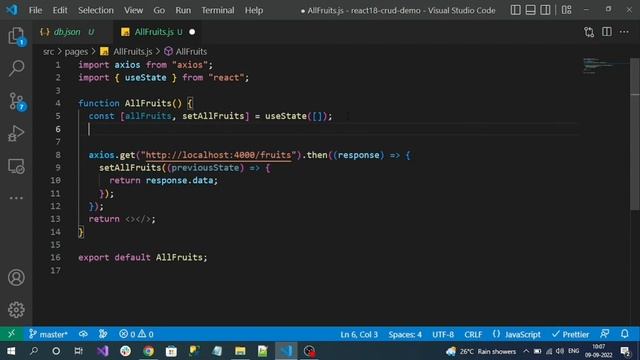Open the Run menu
640x360 pixels.
[183, 10]
